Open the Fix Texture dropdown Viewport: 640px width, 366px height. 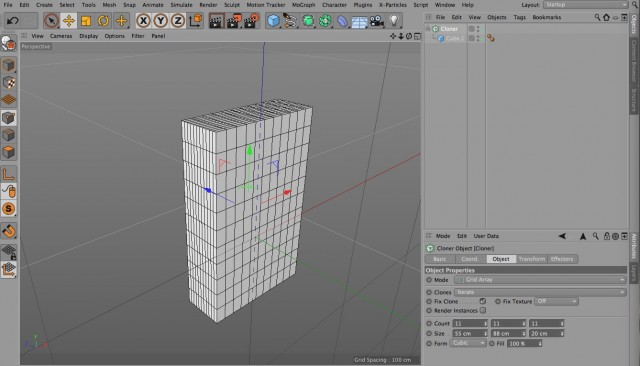556,301
